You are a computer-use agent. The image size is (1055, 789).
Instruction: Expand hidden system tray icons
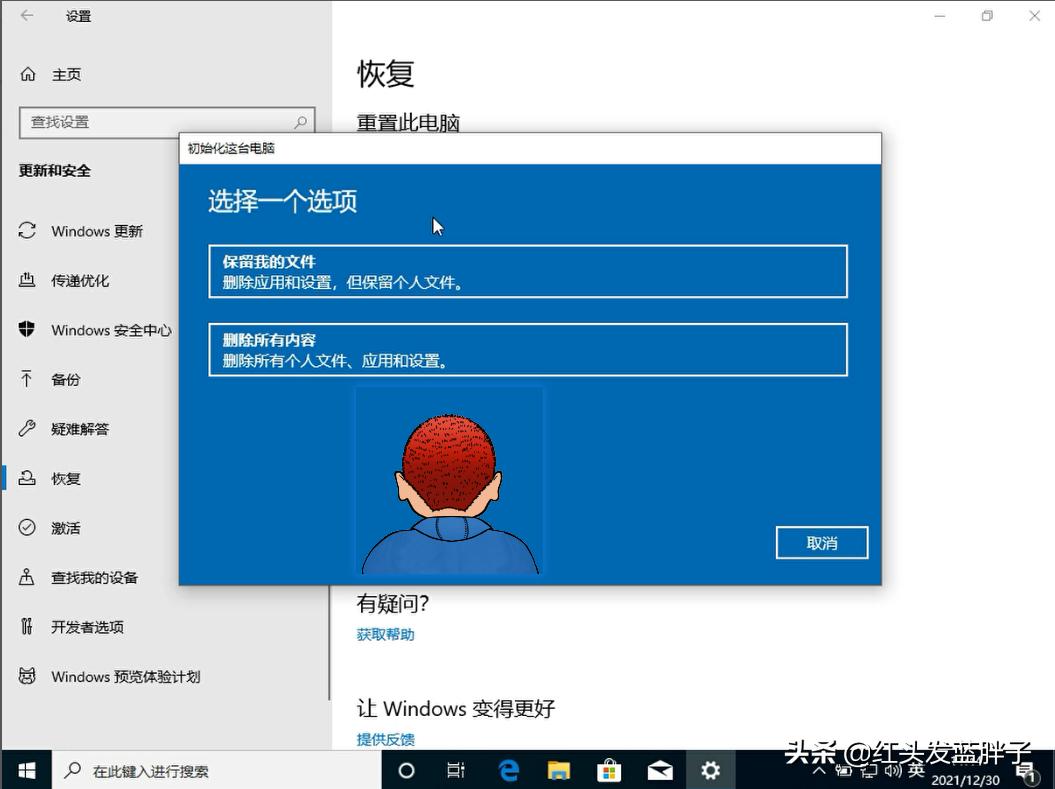[x=819, y=771]
